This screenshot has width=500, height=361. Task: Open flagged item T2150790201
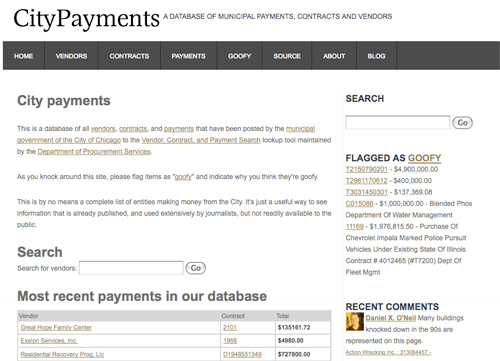coord(367,169)
